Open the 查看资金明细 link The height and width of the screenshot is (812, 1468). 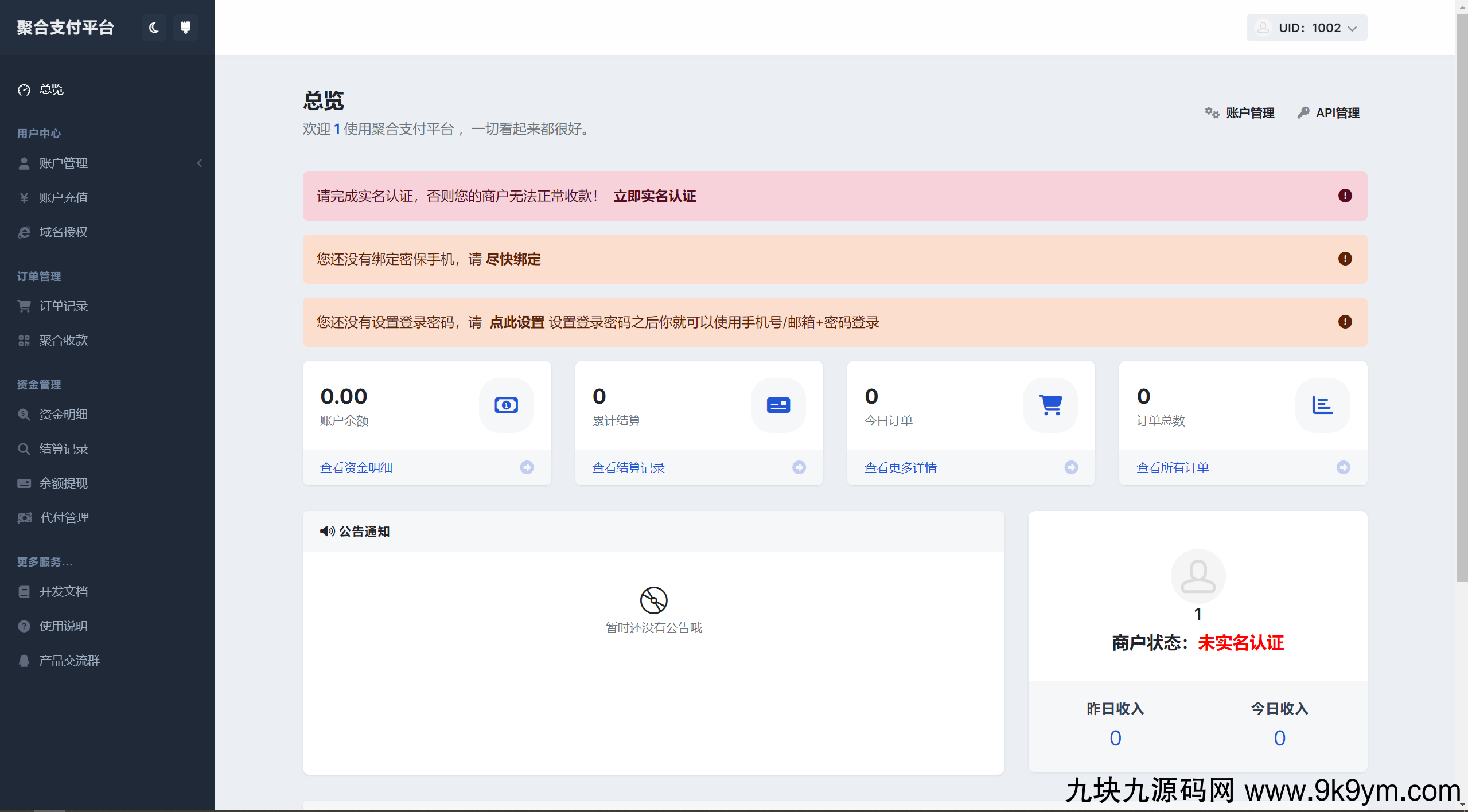coord(356,468)
